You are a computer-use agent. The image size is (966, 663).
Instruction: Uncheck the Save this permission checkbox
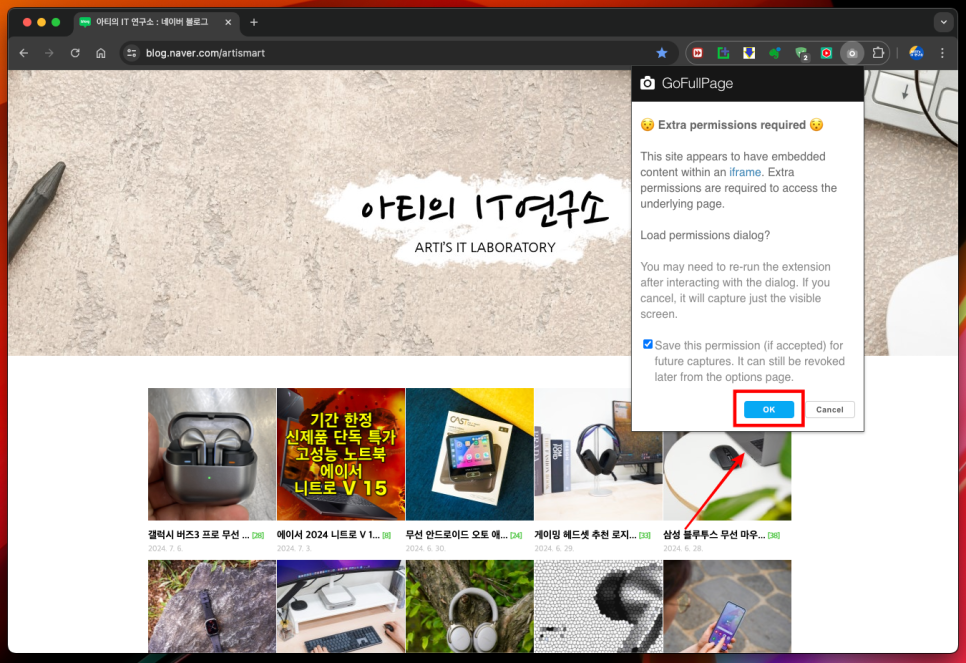pos(647,344)
